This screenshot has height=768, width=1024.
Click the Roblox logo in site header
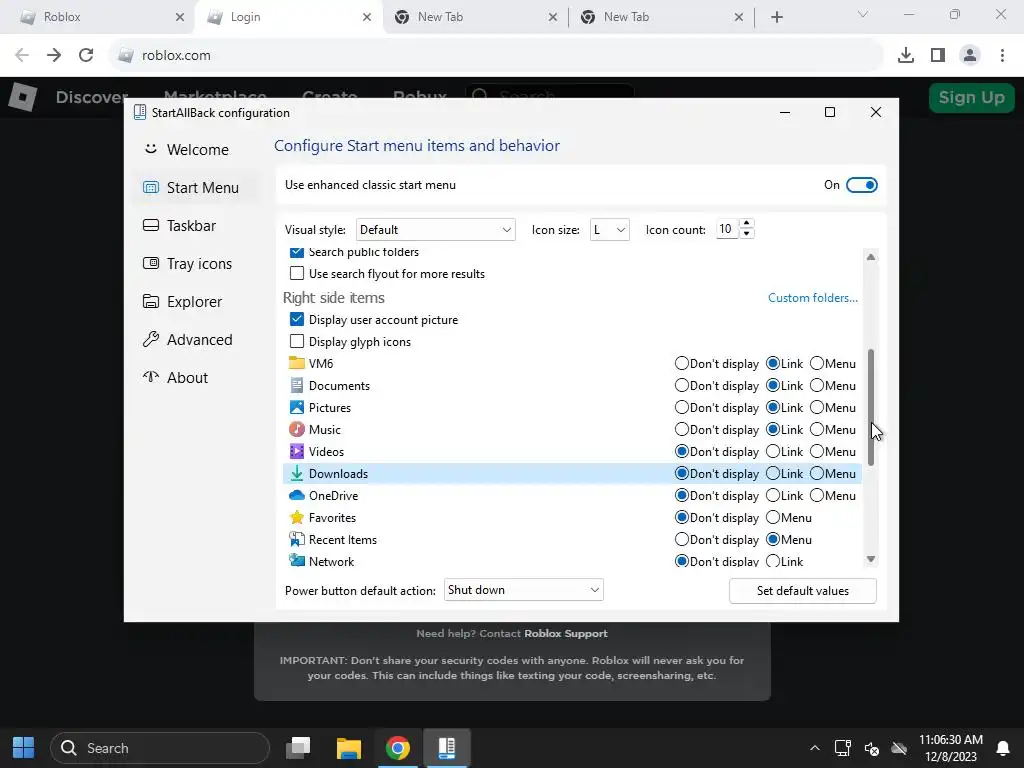tap(23, 97)
